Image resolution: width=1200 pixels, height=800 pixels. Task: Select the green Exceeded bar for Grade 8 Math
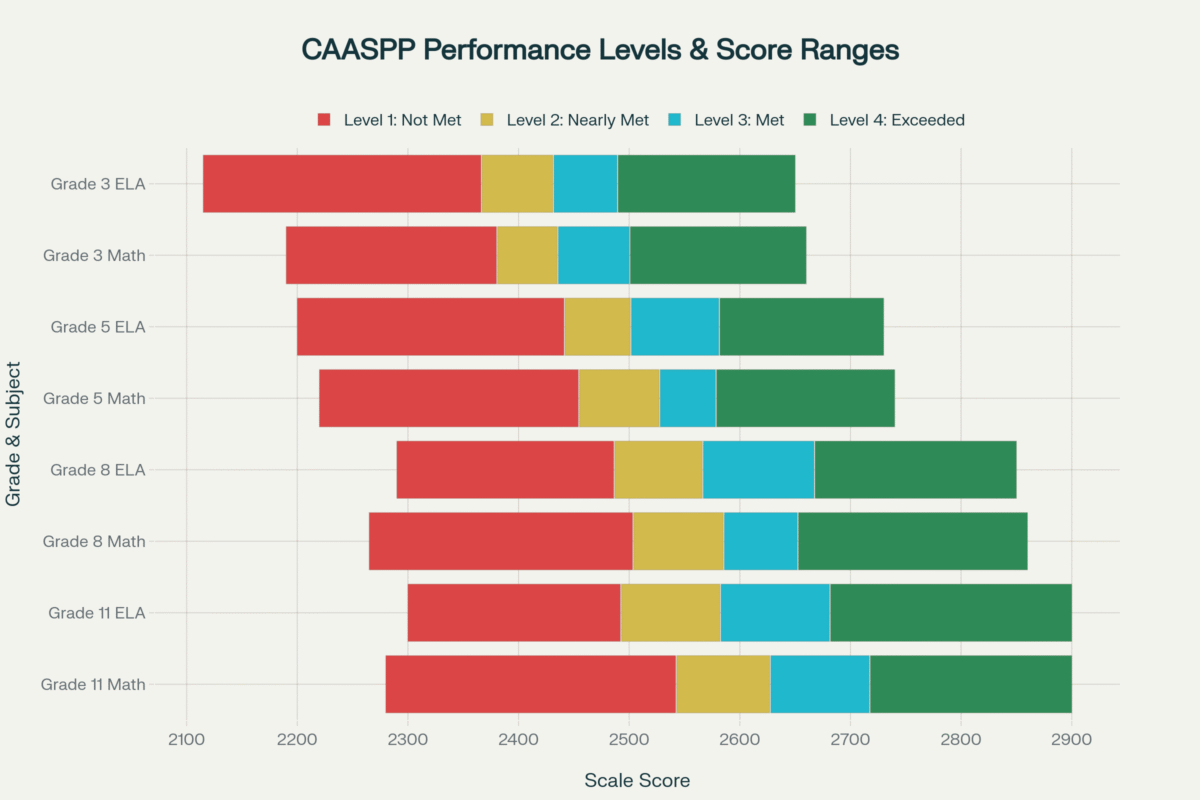(x=913, y=541)
